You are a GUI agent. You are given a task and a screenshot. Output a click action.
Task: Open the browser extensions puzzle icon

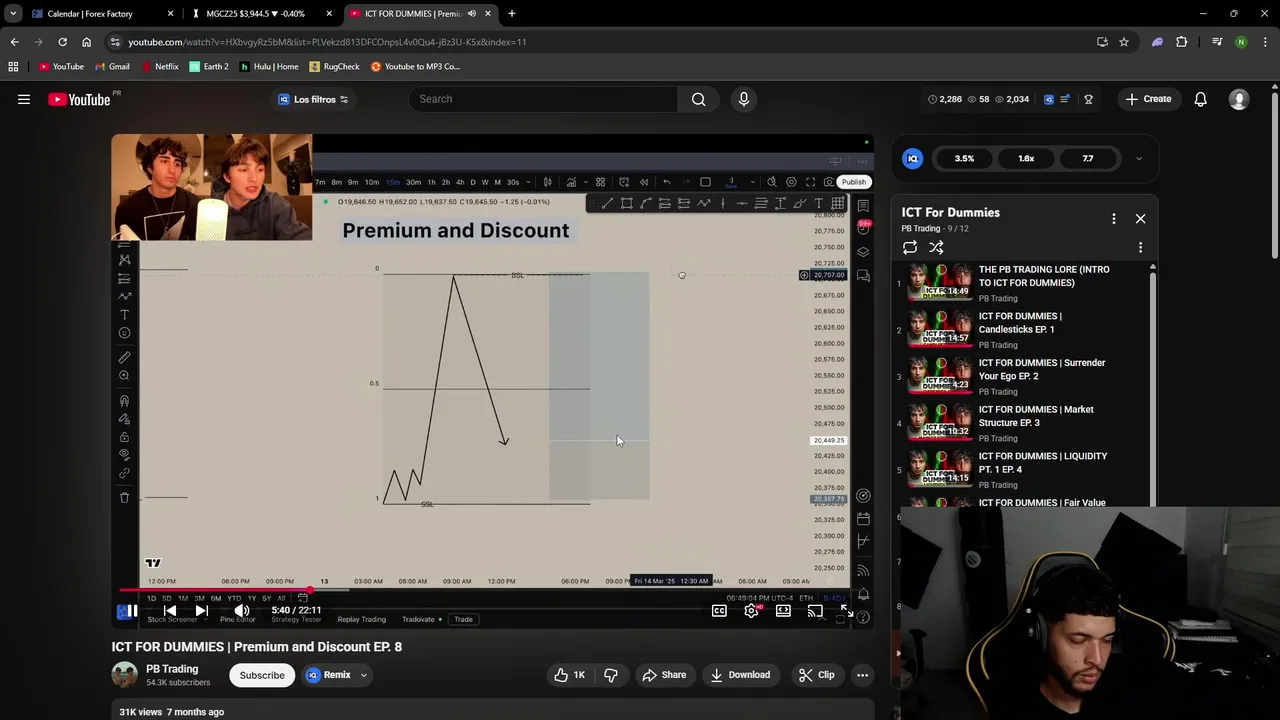pyautogui.click(x=1182, y=42)
